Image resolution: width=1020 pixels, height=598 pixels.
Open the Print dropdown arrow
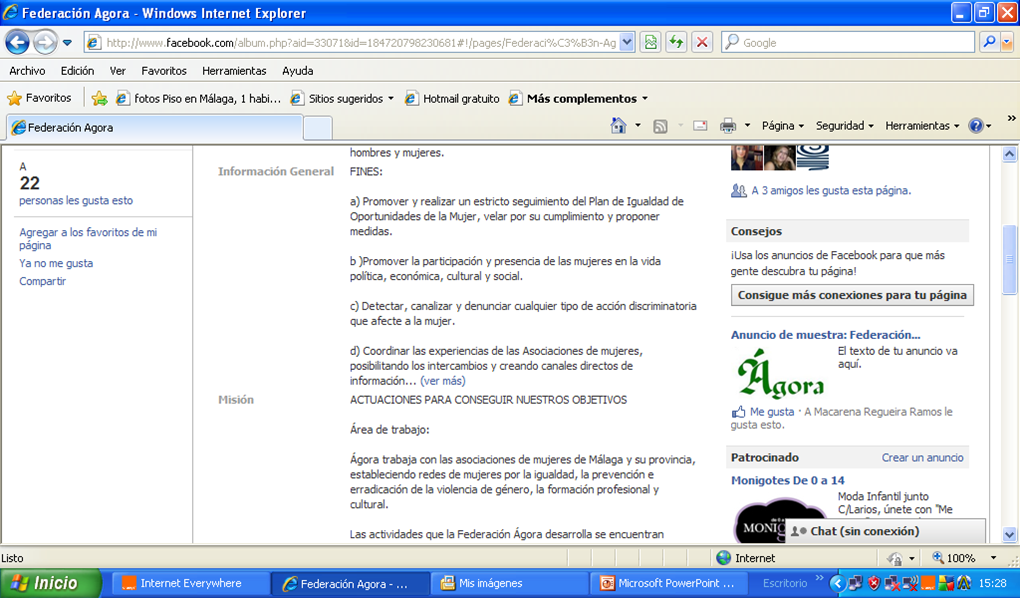point(747,126)
